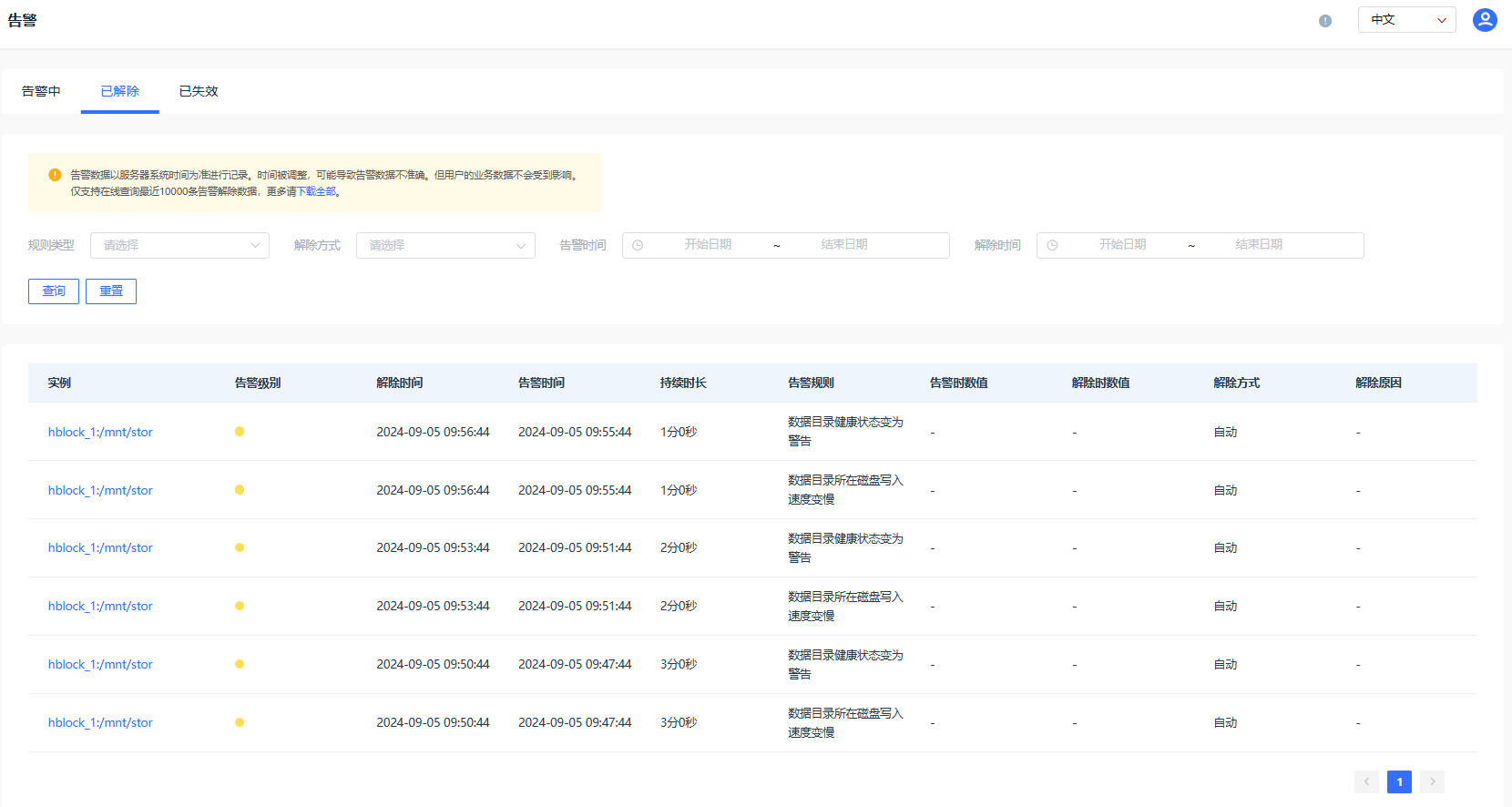Set 告警时间 start date field
Screen dimensions: 1512x807
pos(708,245)
